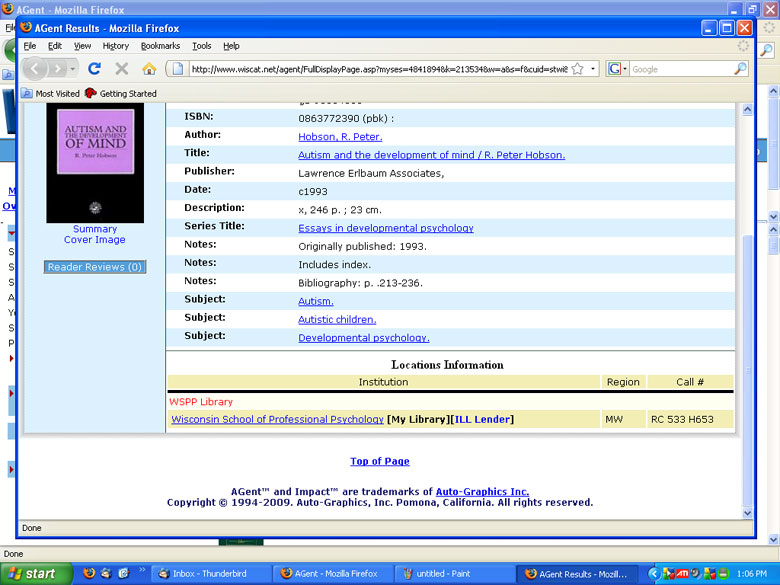Image resolution: width=780 pixels, height=585 pixels.
Task: Follow the author link Hobson, R. Peter
Action: point(340,137)
